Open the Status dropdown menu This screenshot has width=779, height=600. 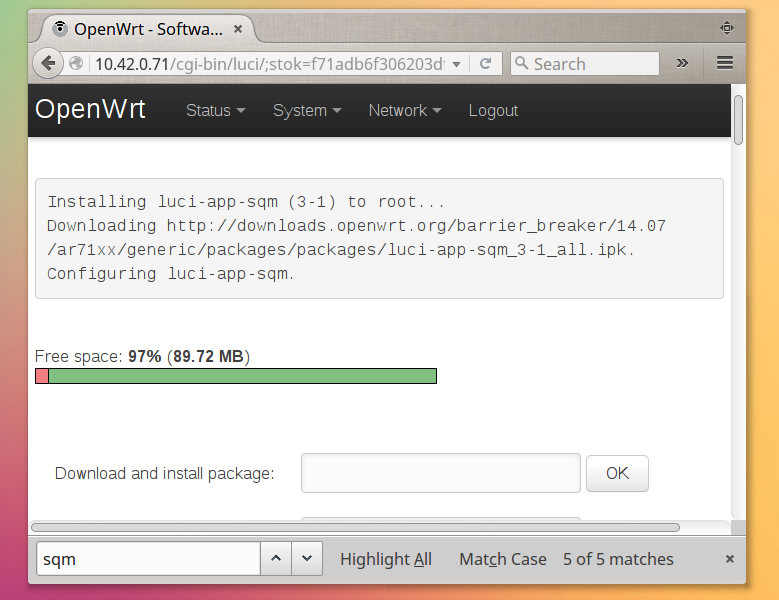[216, 110]
